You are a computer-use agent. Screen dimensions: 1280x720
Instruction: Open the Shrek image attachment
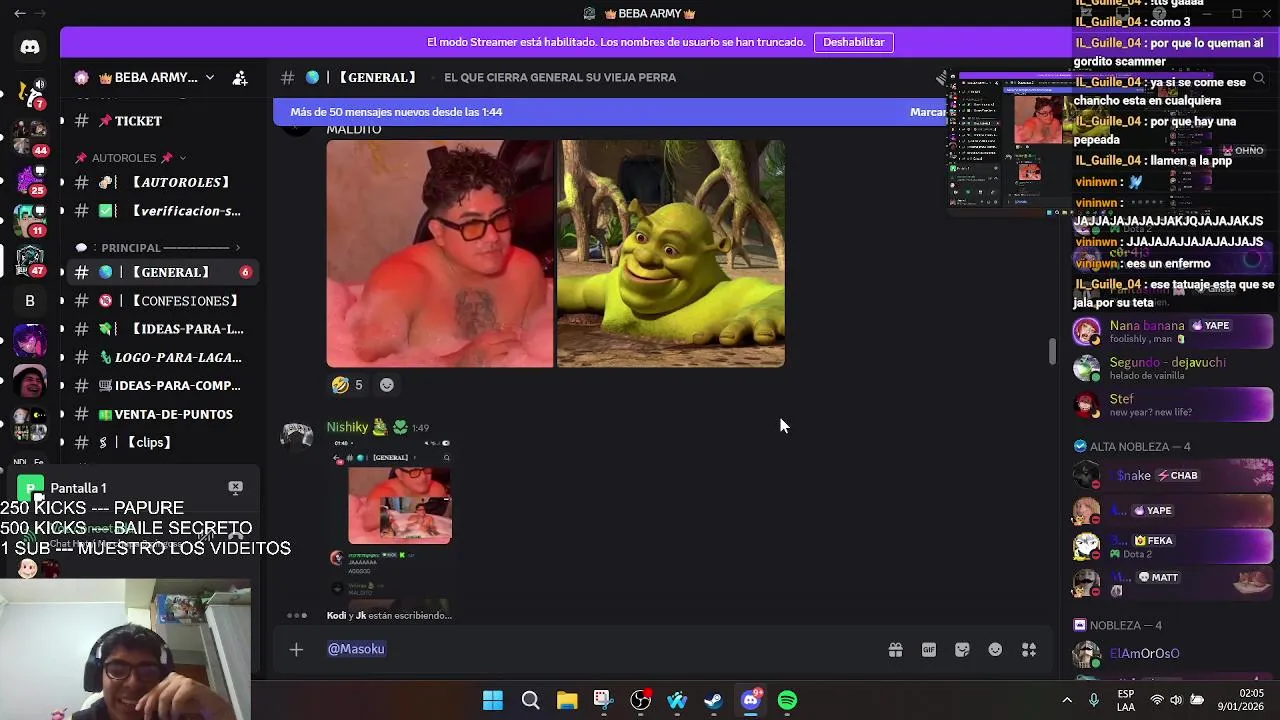[x=671, y=253]
